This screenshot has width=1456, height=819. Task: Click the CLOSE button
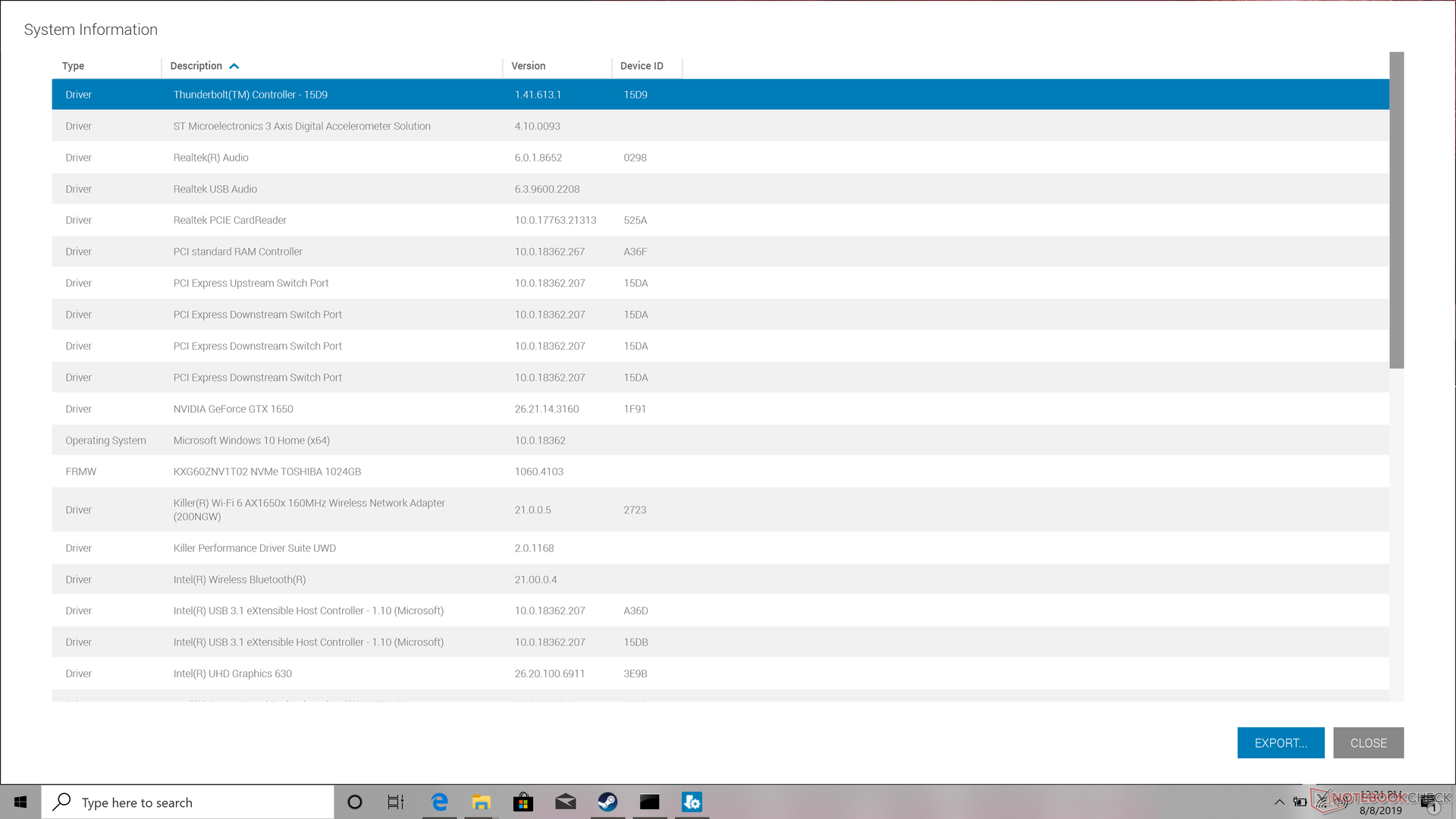pos(1368,743)
